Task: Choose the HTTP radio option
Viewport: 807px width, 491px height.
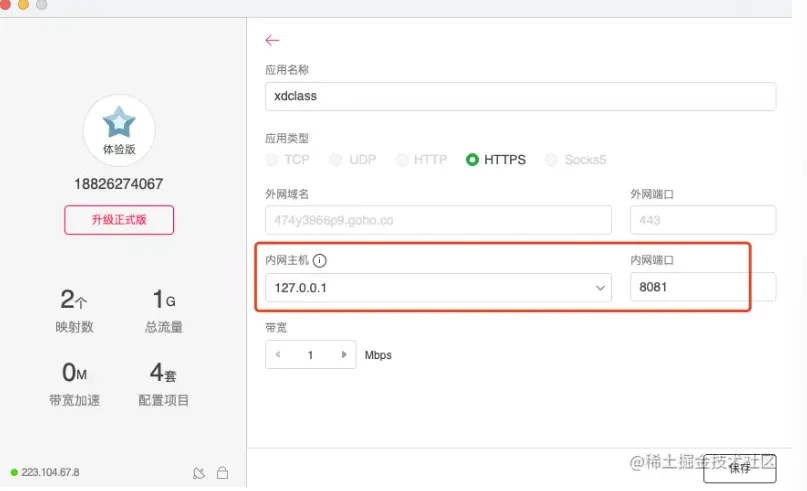Action: 402,159
